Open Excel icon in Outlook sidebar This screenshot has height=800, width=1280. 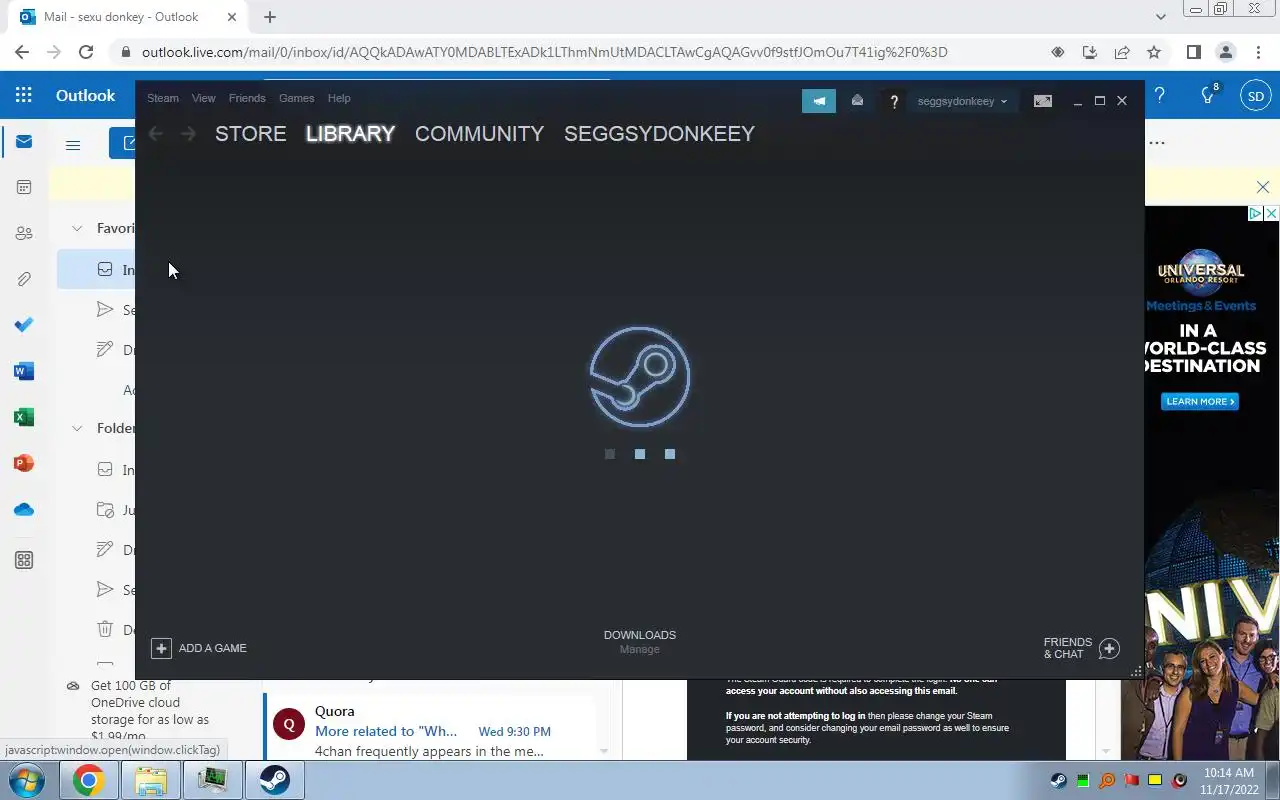point(24,417)
